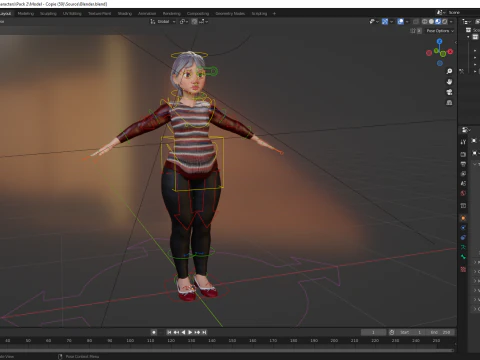This screenshot has width=480, height=360.
Task: Play the animation forward
Action: pyautogui.click(x=190, y=332)
